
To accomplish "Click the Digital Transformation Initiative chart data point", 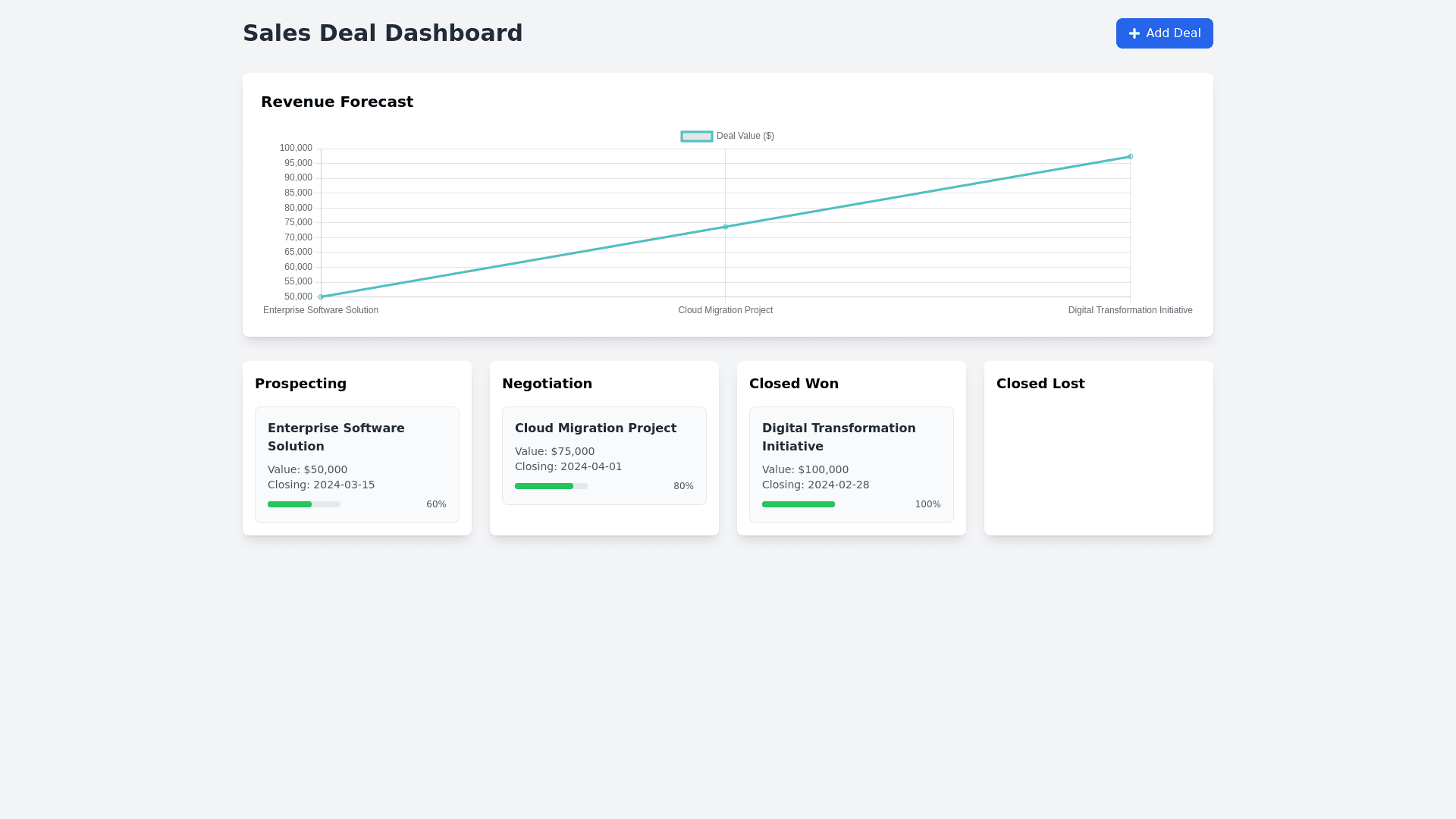I will click(1130, 157).
